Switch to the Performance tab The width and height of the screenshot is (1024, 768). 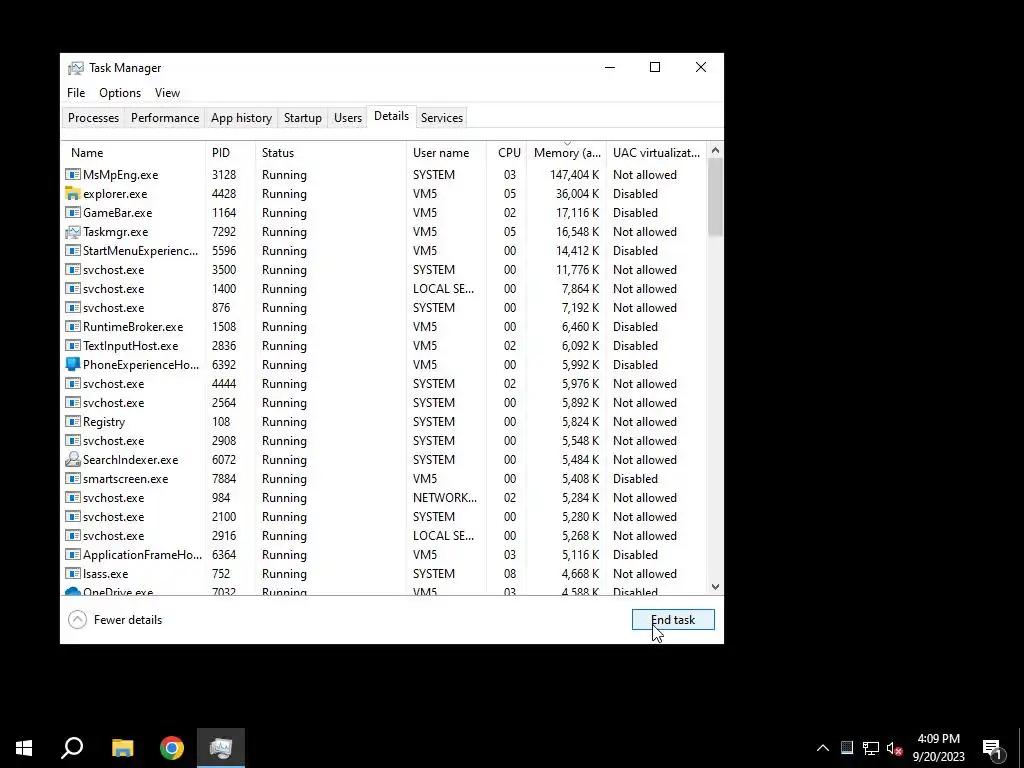[165, 118]
